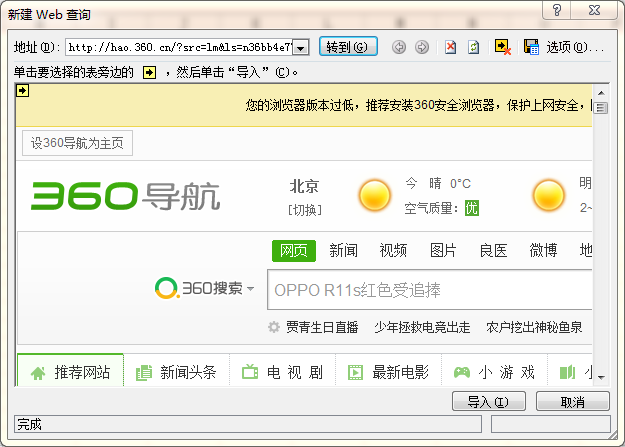Viewport: 625px width, 447px height.
Task: Click the gamepad icon beside 小游戏
Action: click(462, 373)
